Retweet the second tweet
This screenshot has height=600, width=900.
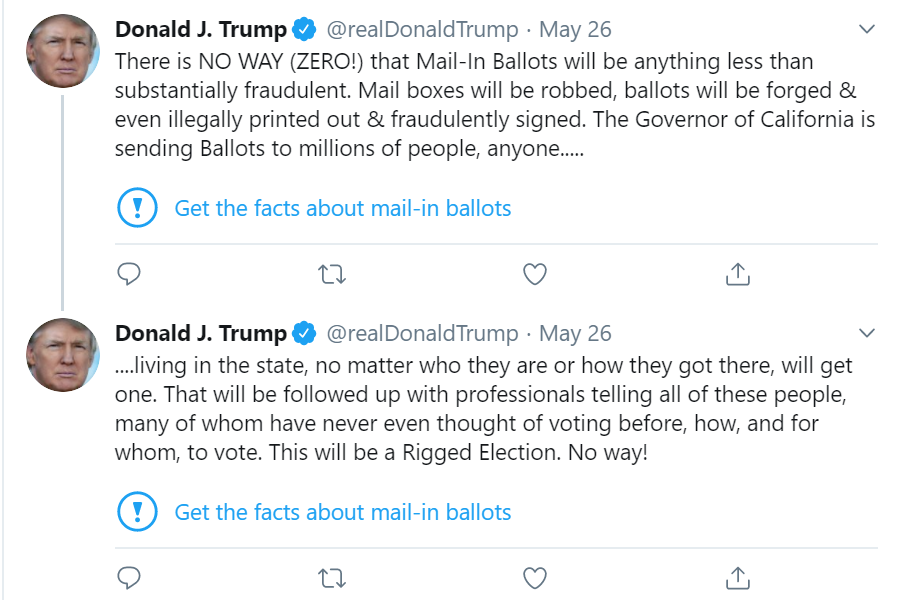[x=331, y=578]
